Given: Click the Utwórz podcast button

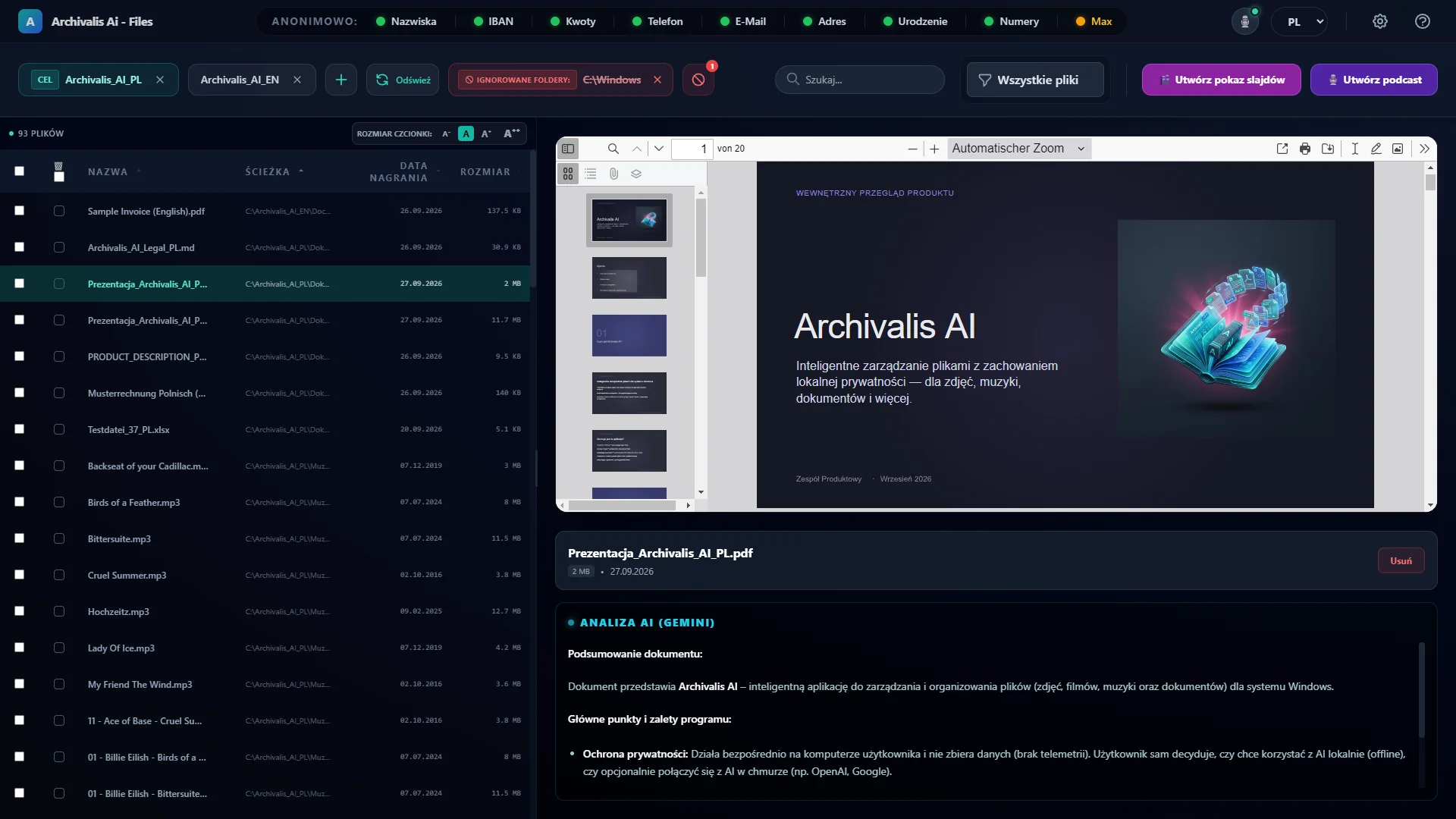Looking at the screenshot, I should [1374, 80].
